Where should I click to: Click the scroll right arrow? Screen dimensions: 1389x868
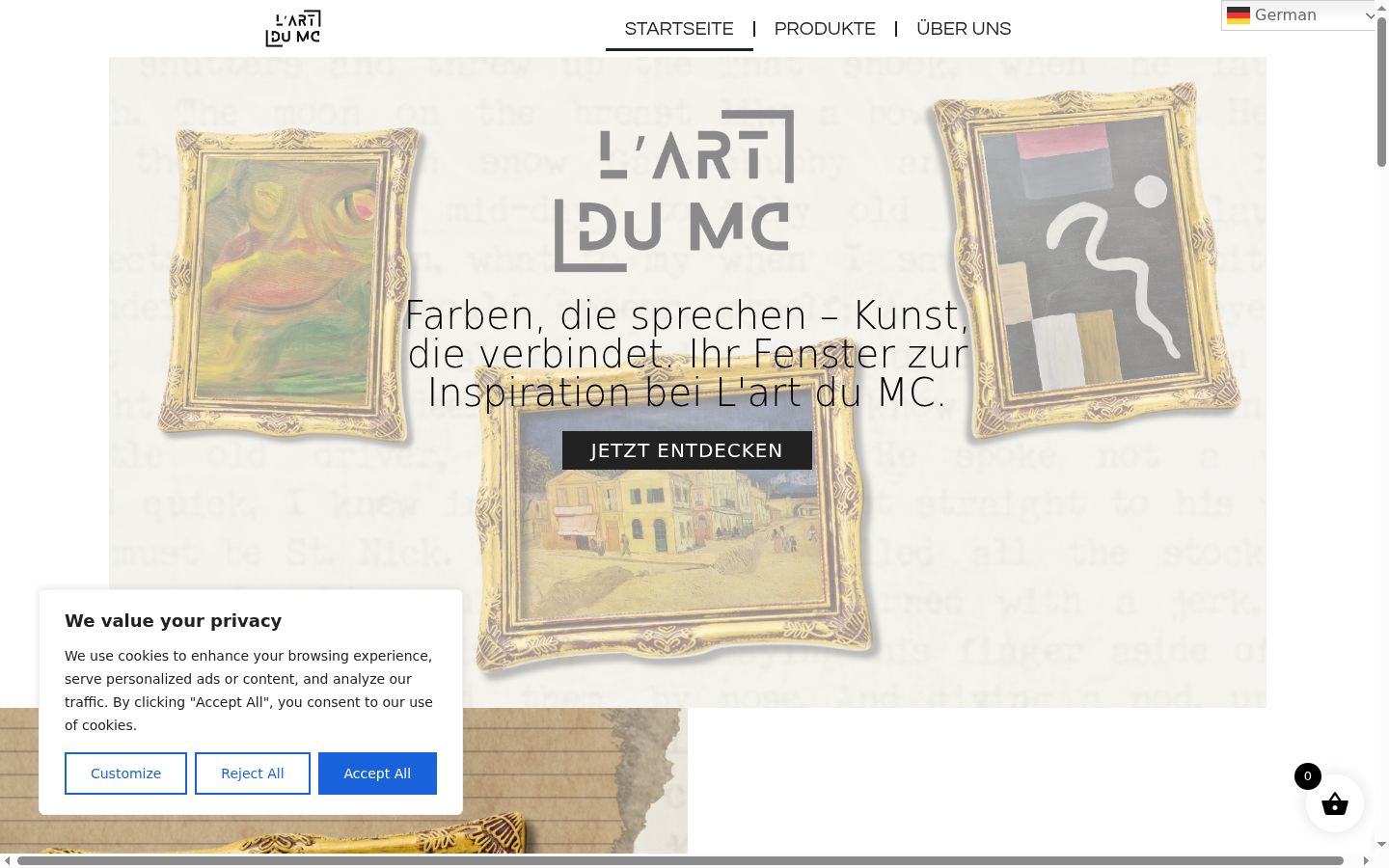pos(1366,860)
